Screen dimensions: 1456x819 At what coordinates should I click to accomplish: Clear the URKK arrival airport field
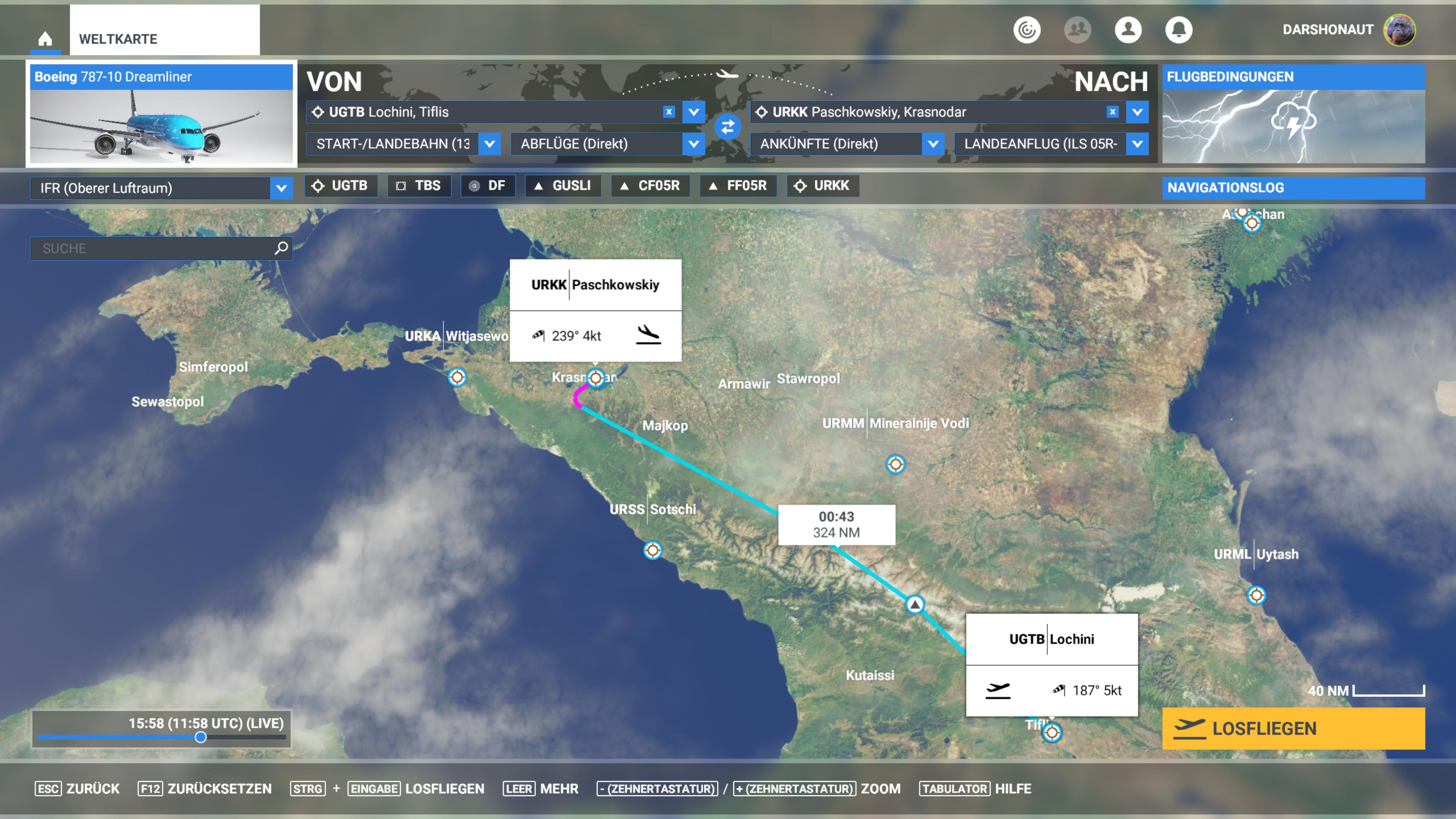pyautogui.click(x=1112, y=112)
